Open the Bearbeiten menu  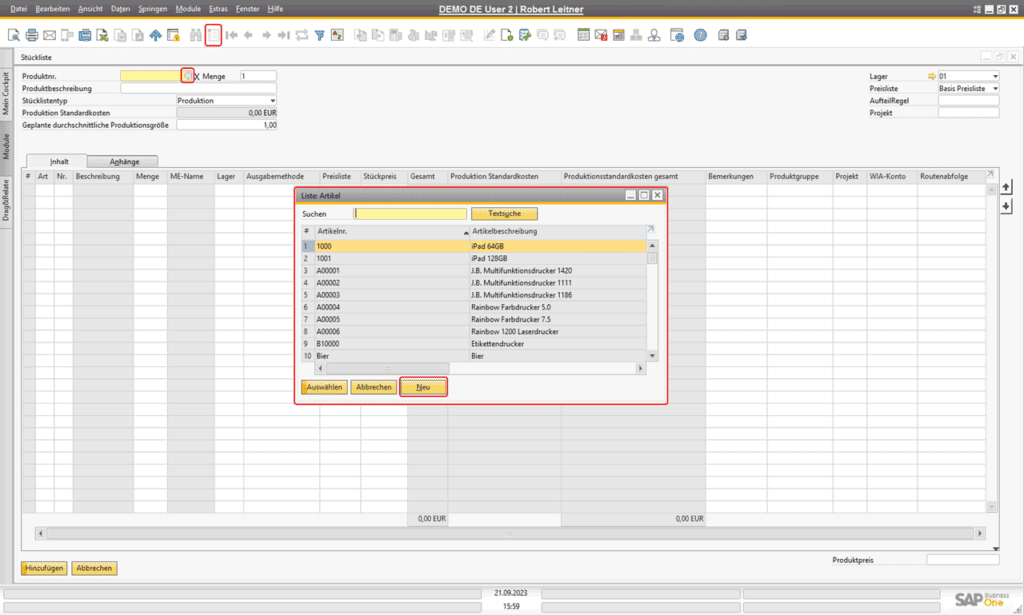52,9
